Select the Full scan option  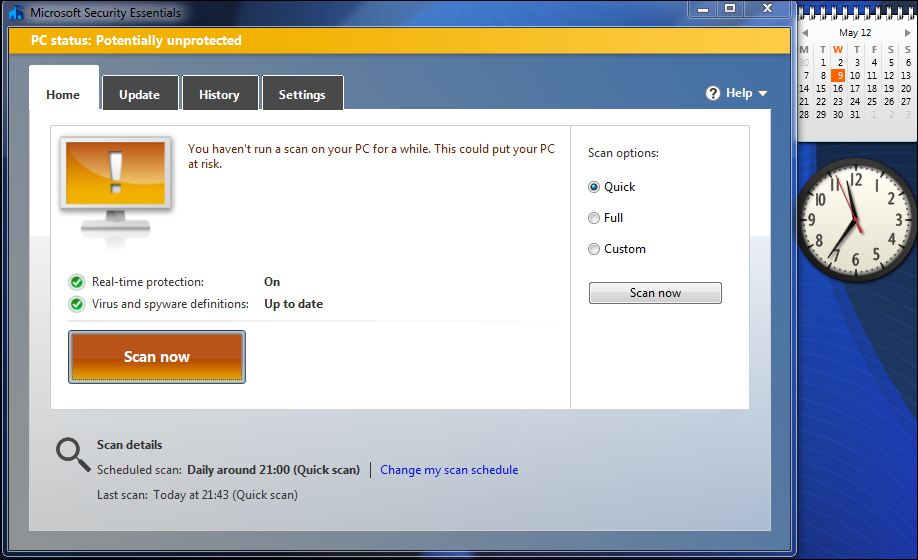coord(594,218)
